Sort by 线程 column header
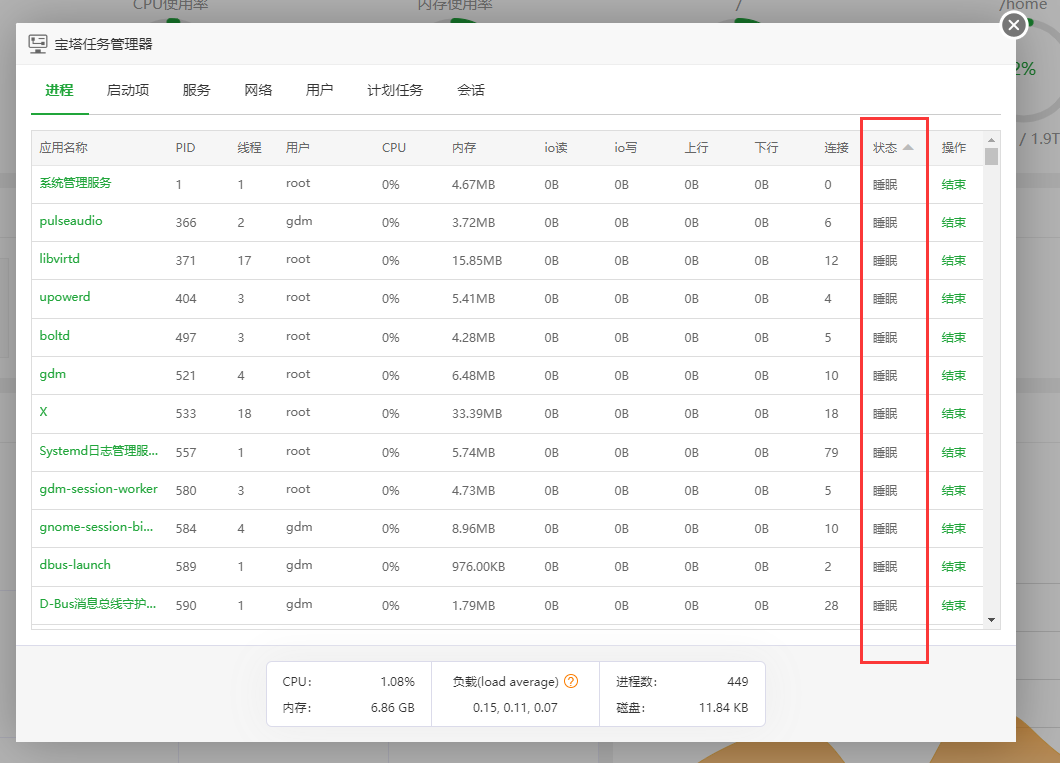Image resolution: width=1060 pixels, height=763 pixels. pyautogui.click(x=249, y=147)
